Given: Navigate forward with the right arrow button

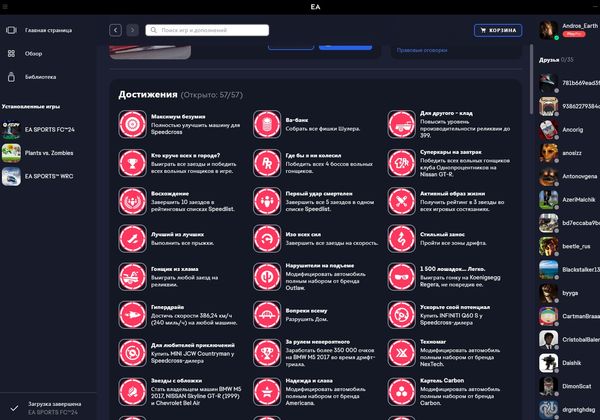Looking at the screenshot, I should point(132,30).
